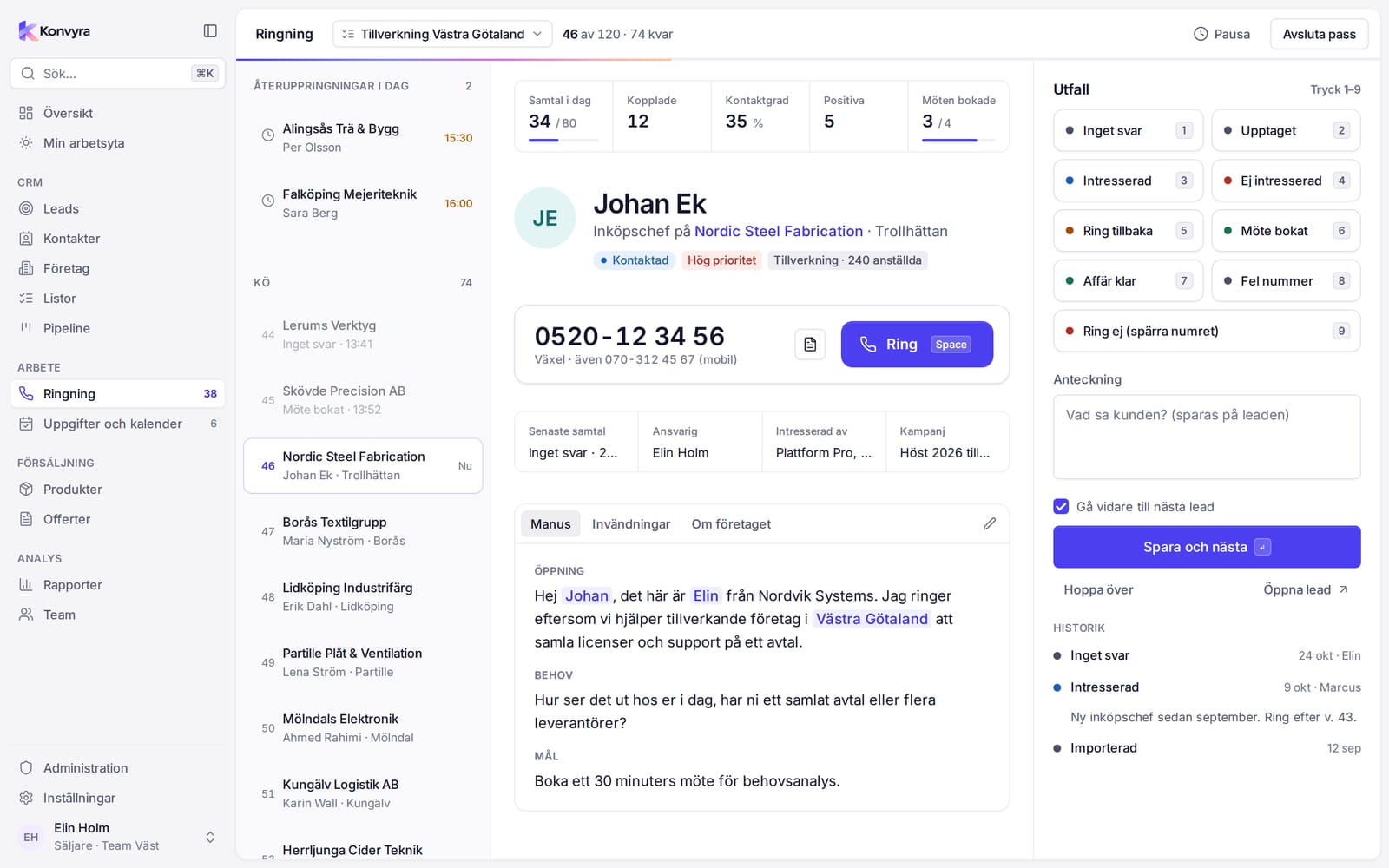This screenshot has width=1389, height=868.
Task: Open the Tillverkning Västra Götaland list dropdown
Action: click(443, 34)
